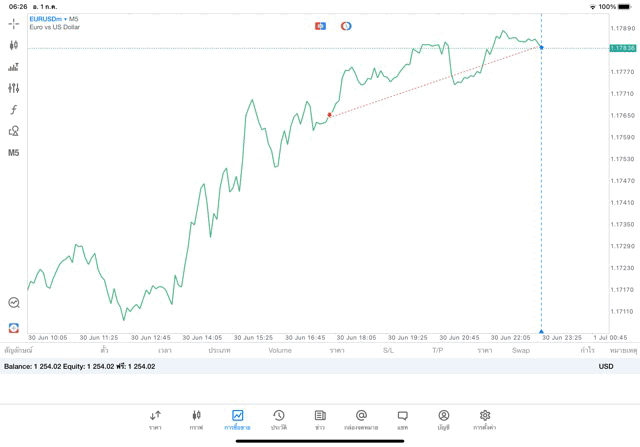The width and height of the screenshot is (640, 447).
Task: Tap the blue triangle marker on time axis
Action: click(541, 331)
